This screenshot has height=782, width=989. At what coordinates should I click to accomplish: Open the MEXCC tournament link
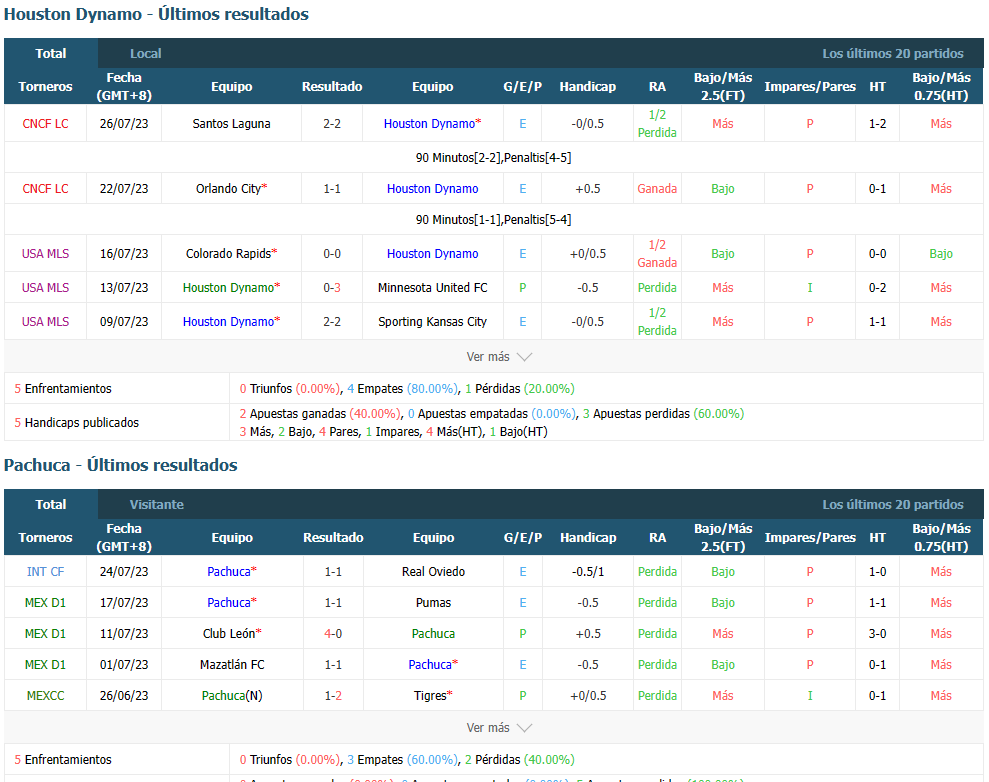[x=45, y=695]
